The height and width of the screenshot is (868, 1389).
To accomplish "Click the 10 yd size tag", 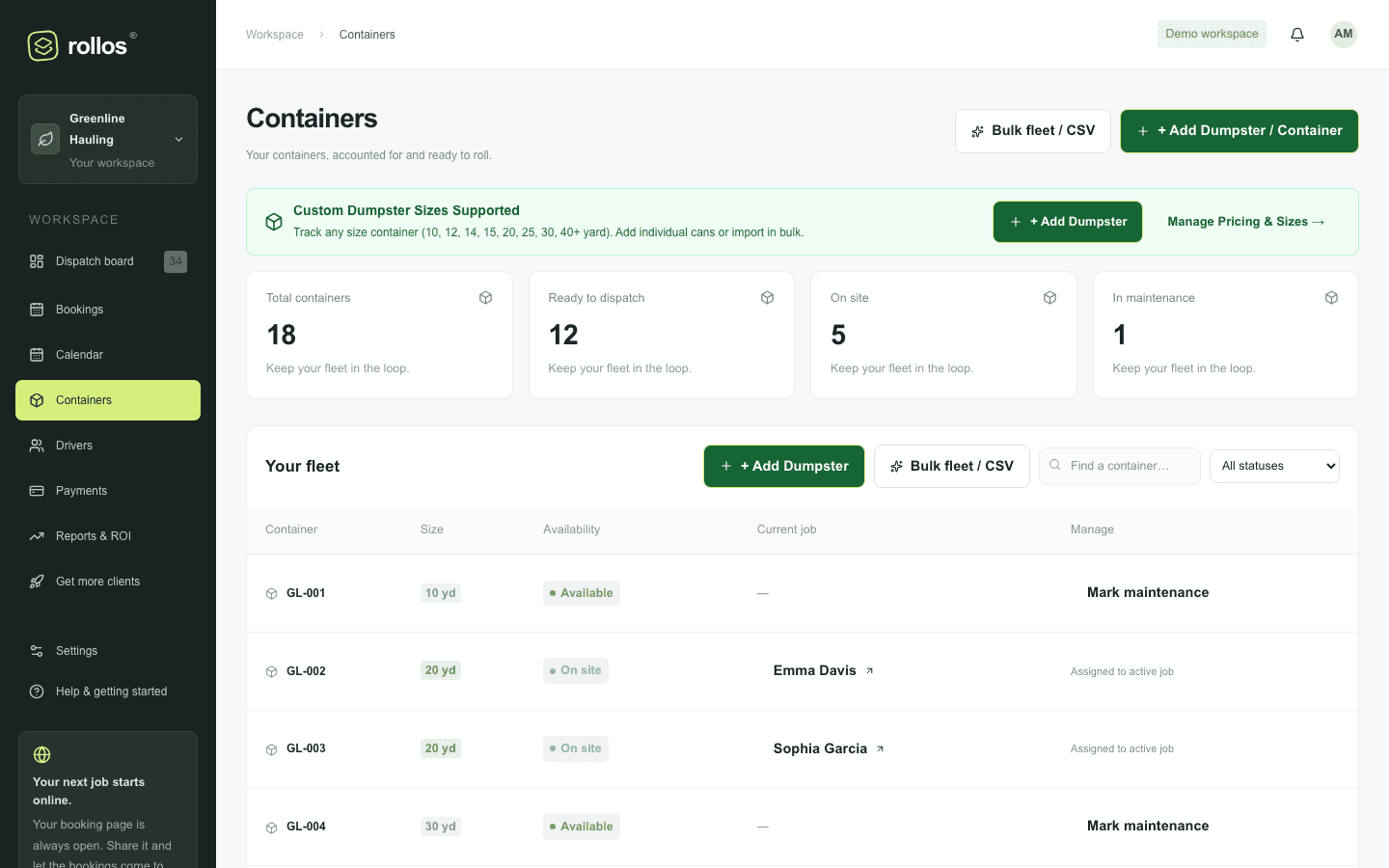I will click(441, 593).
